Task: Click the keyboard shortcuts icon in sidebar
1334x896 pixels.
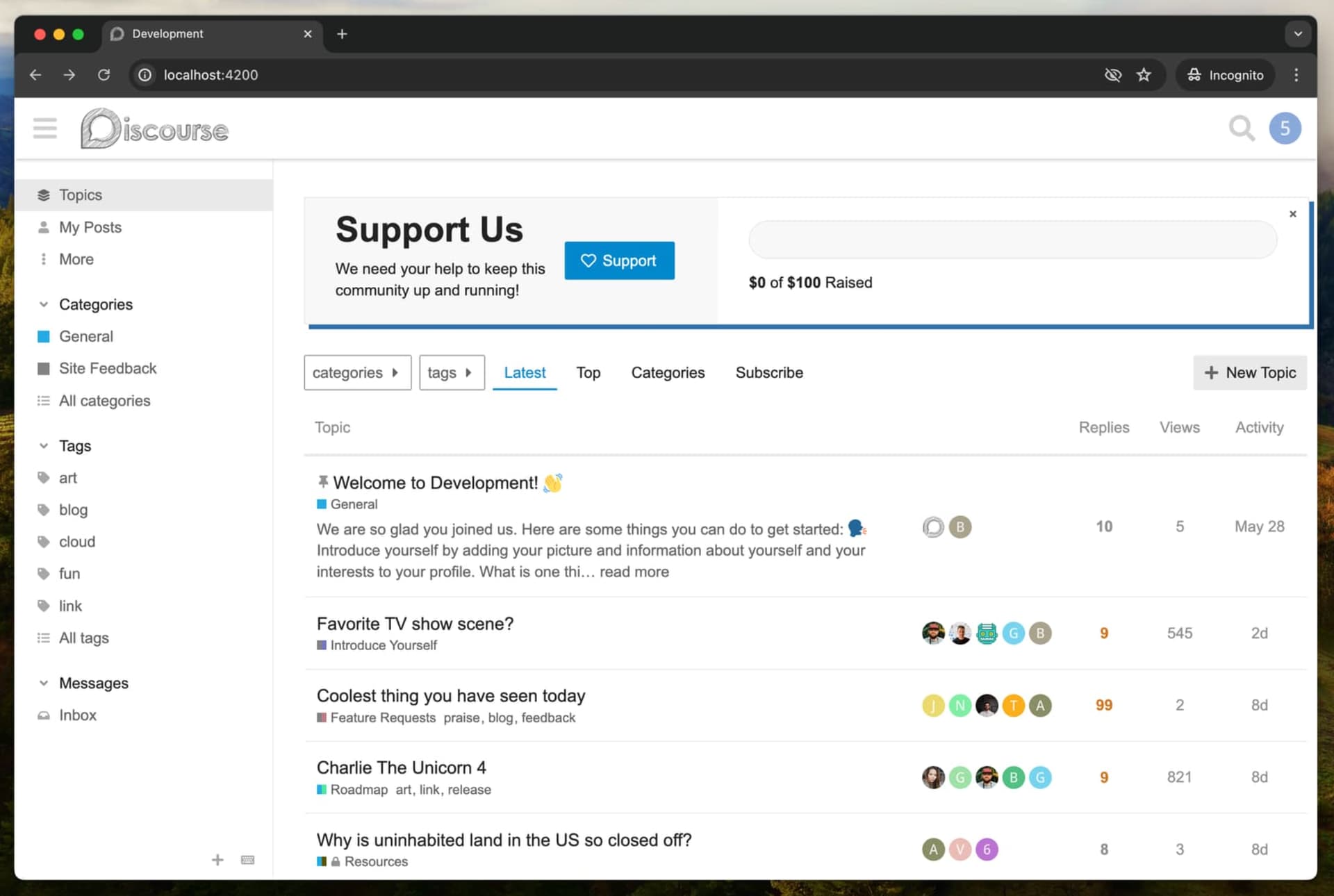Action: 247,860
